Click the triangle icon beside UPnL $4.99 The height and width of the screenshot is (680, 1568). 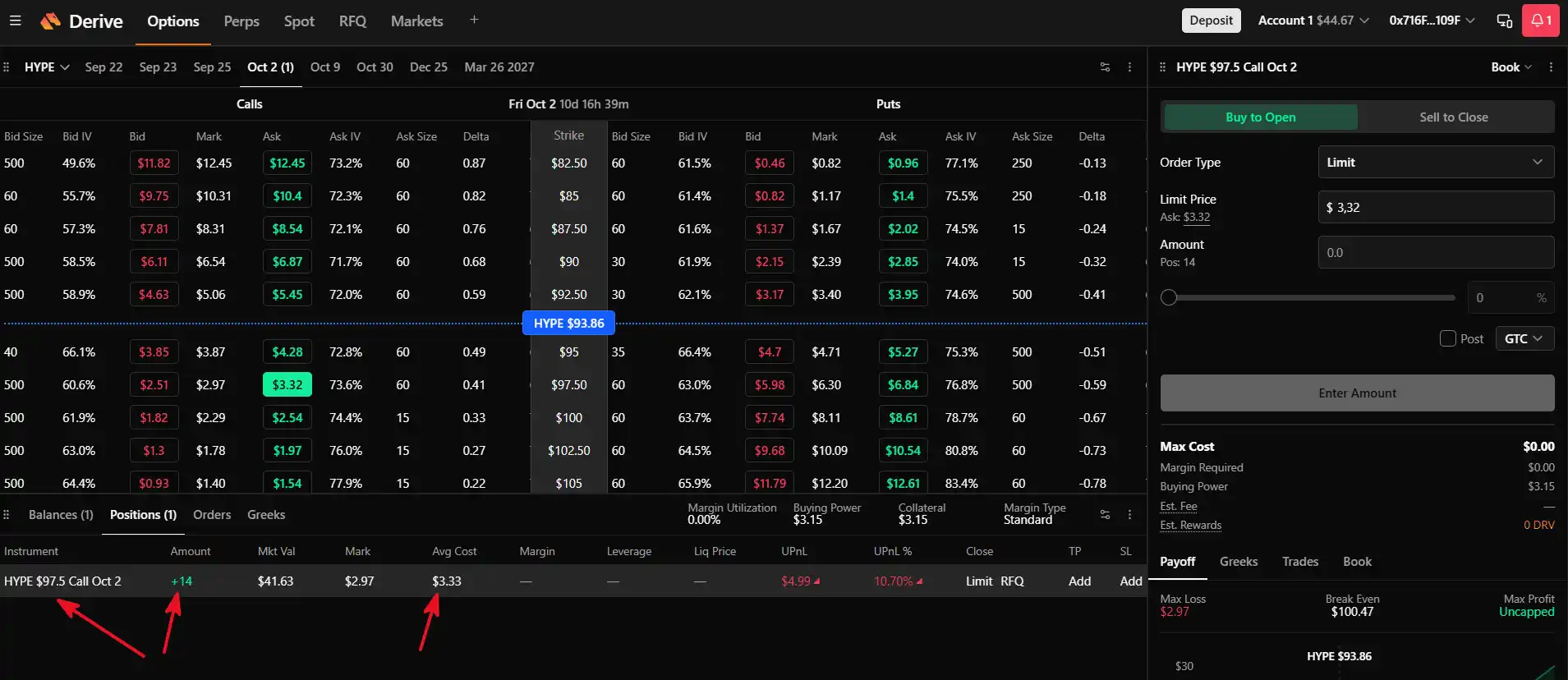pos(816,581)
